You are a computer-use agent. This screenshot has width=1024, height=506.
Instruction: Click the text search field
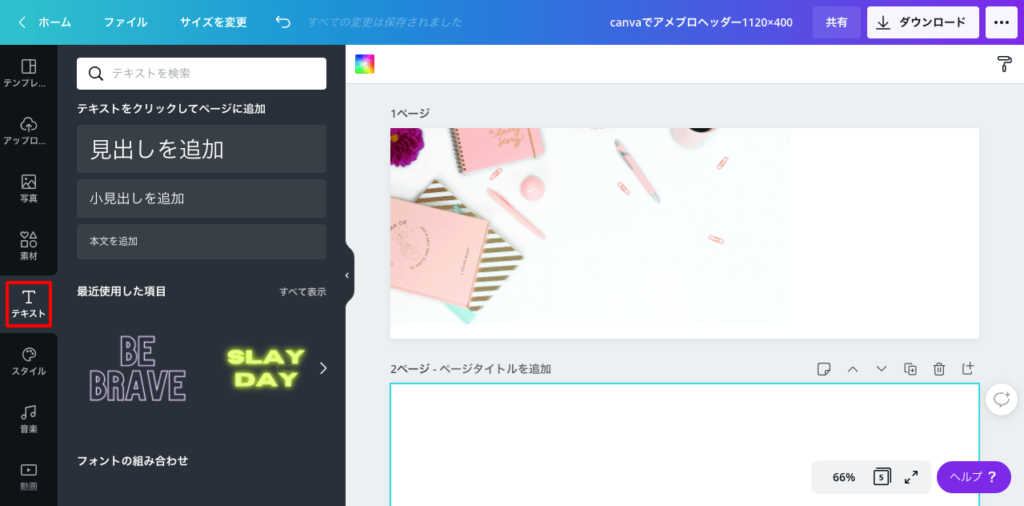point(202,74)
